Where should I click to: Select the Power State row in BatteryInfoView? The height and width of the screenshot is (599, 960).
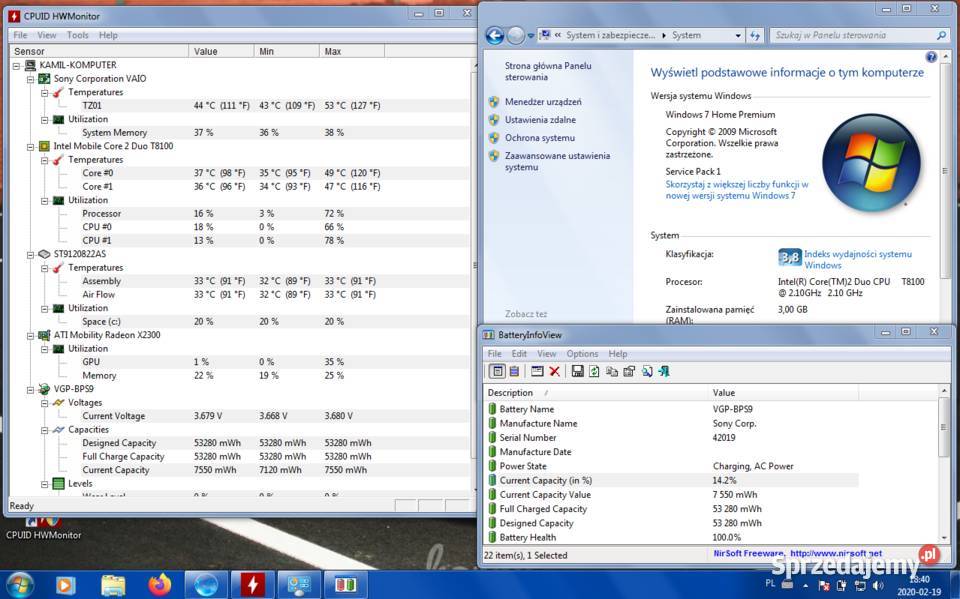pyautogui.click(x=671, y=466)
